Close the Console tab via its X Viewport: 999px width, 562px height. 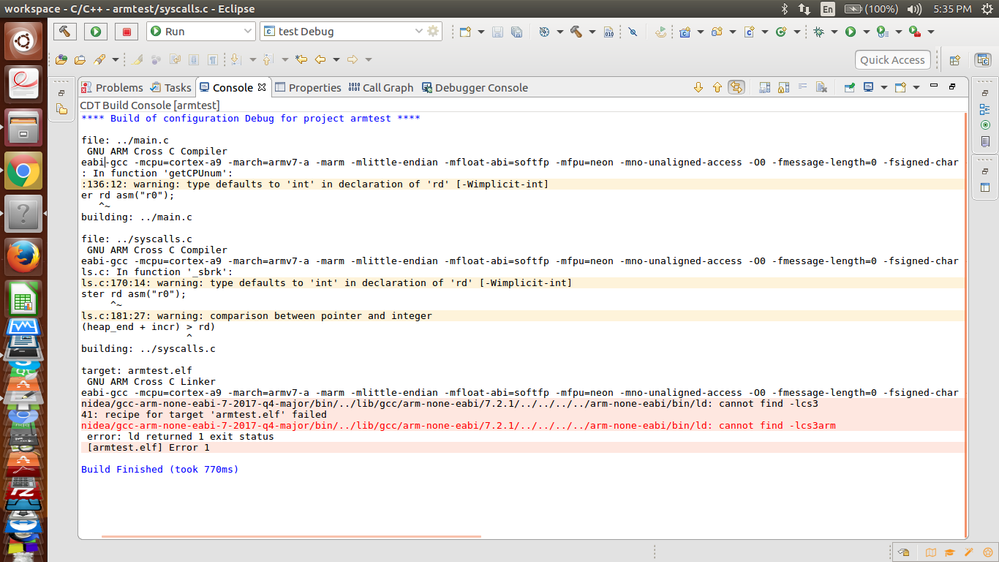click(262, 87)
